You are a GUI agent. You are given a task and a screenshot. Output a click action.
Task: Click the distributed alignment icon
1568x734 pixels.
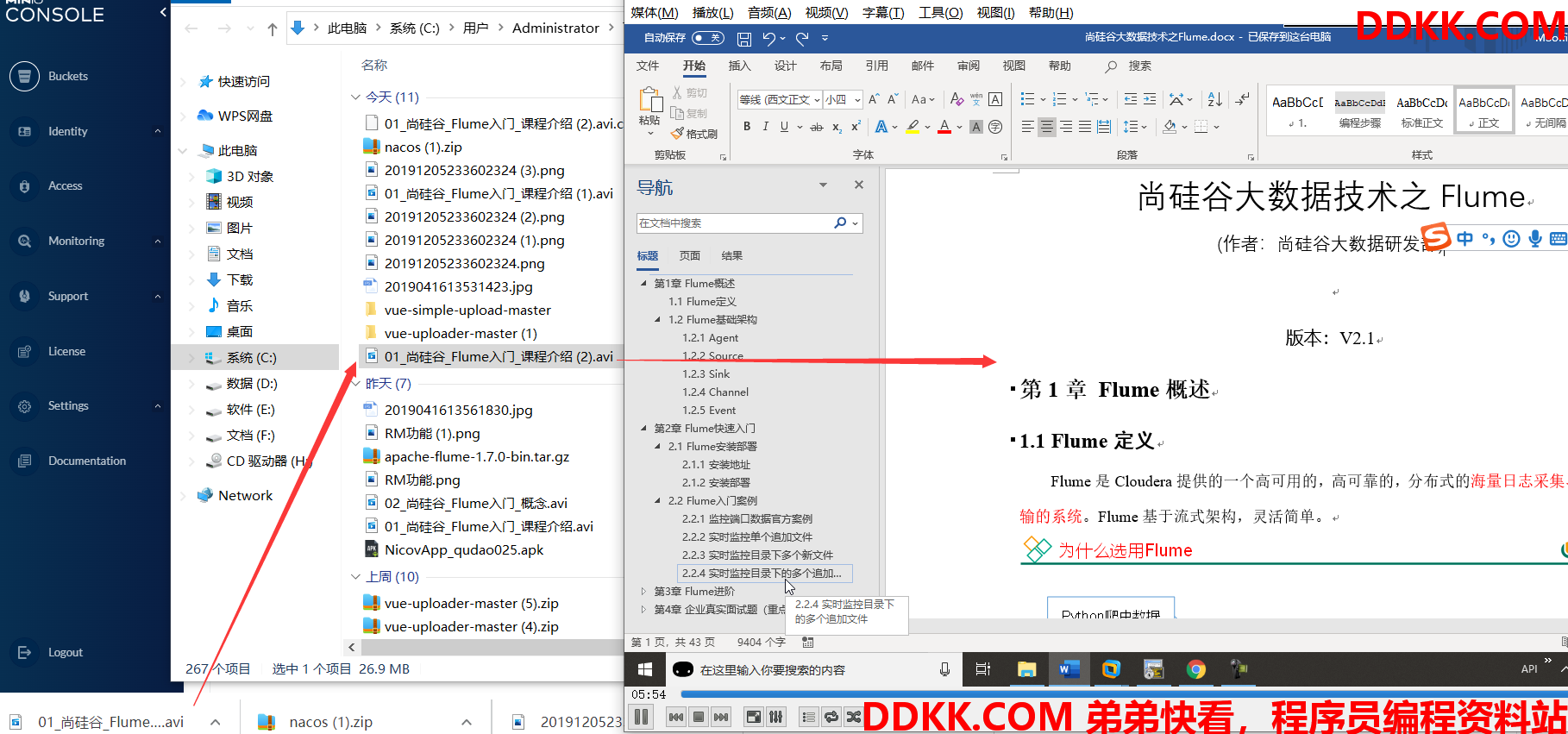click(x=1104, y=127)
